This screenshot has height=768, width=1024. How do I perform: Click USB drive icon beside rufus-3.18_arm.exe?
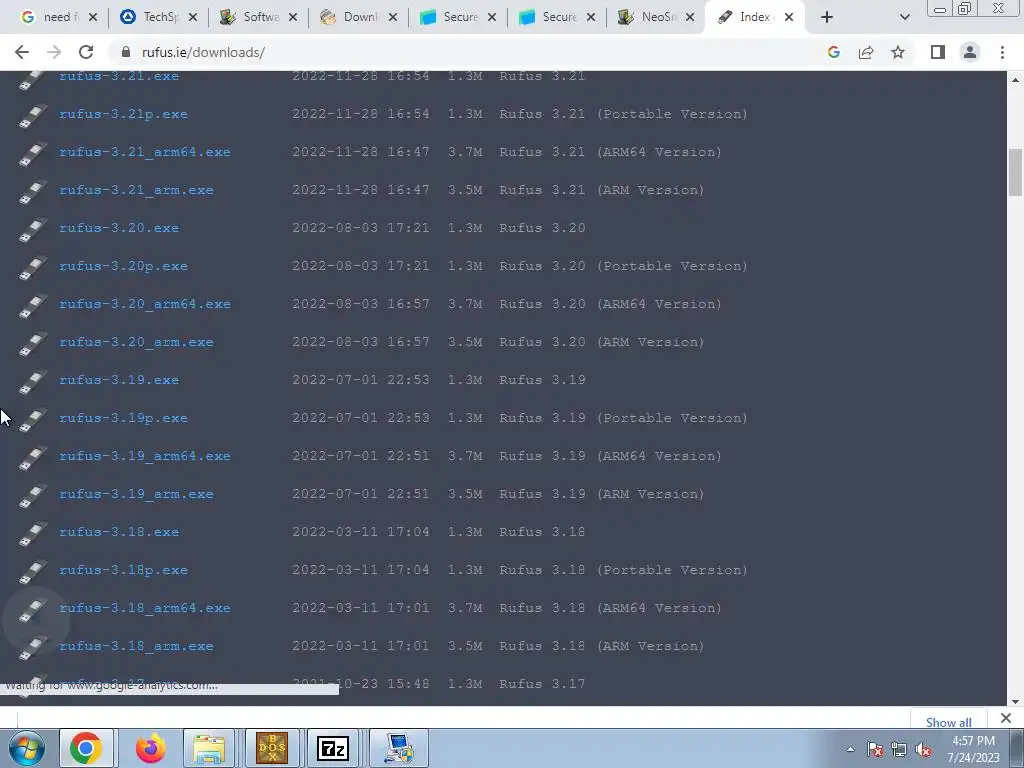click(x=33, y=648)
